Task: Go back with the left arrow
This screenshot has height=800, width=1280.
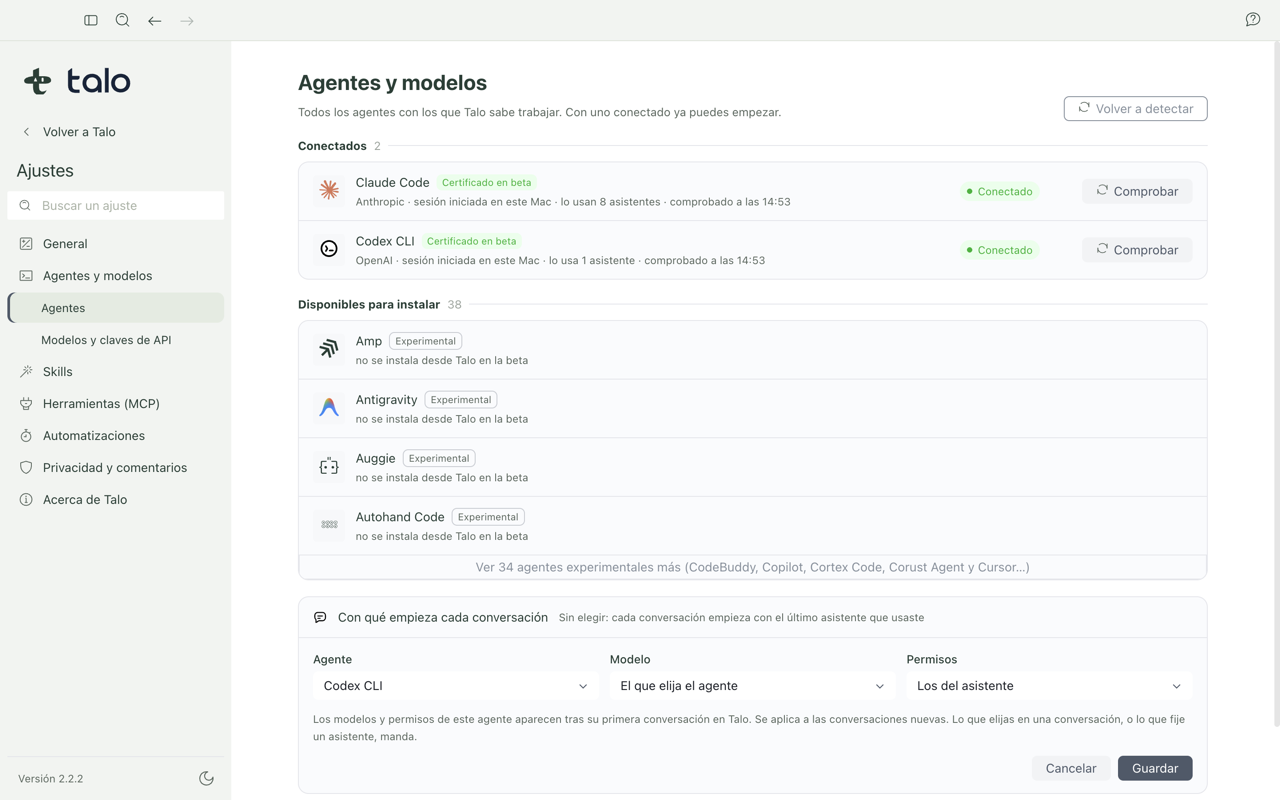Action: point(155,20)
